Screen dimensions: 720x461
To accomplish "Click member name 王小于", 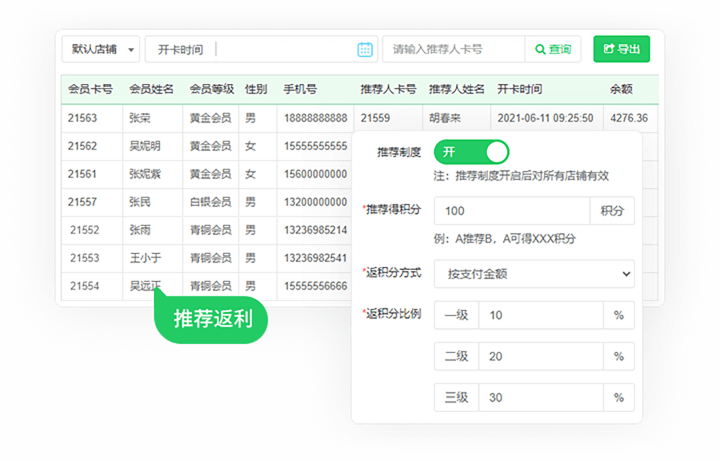I will (x=145, y=258).
